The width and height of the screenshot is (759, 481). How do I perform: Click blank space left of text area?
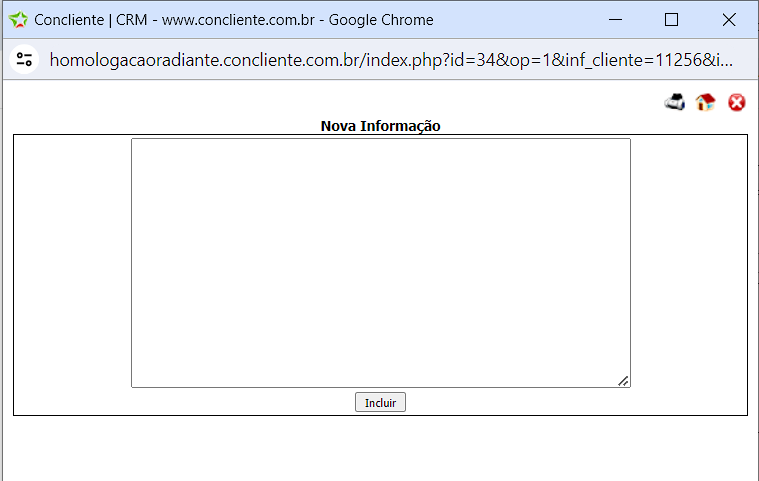pos(72,262)
